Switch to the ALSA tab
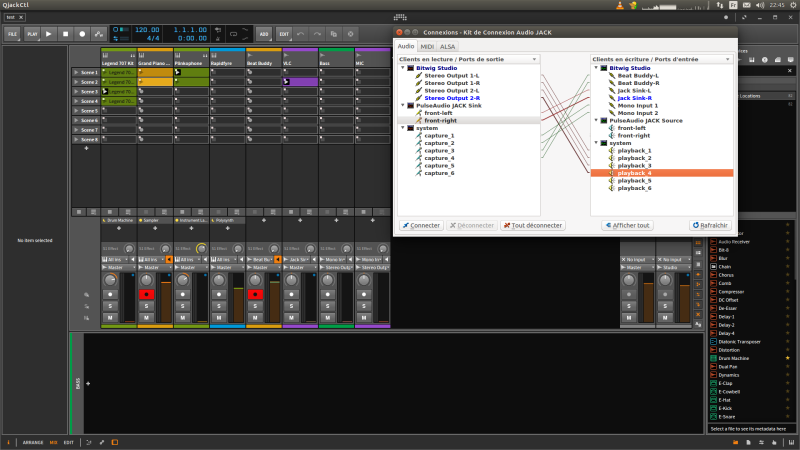Screen dimensions: 800x450 pos(448,46)
